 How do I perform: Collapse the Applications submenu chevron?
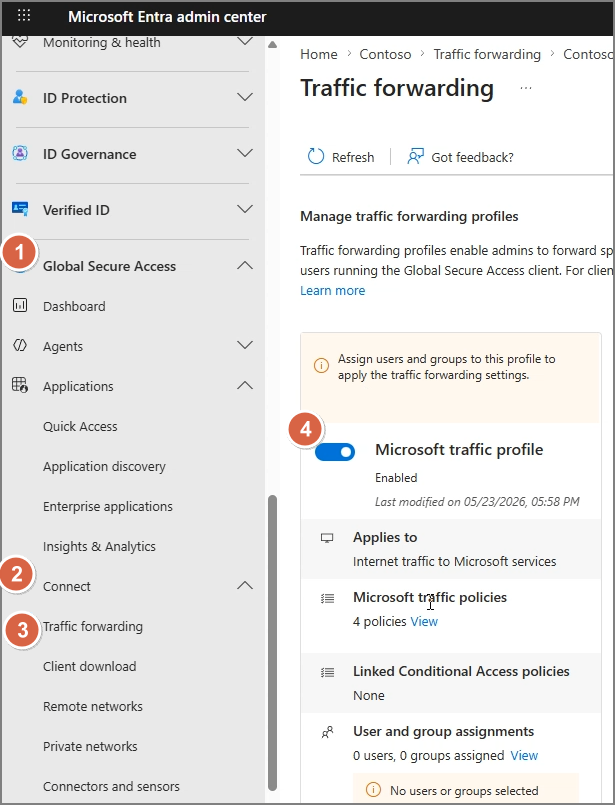(x=245, y=385)
